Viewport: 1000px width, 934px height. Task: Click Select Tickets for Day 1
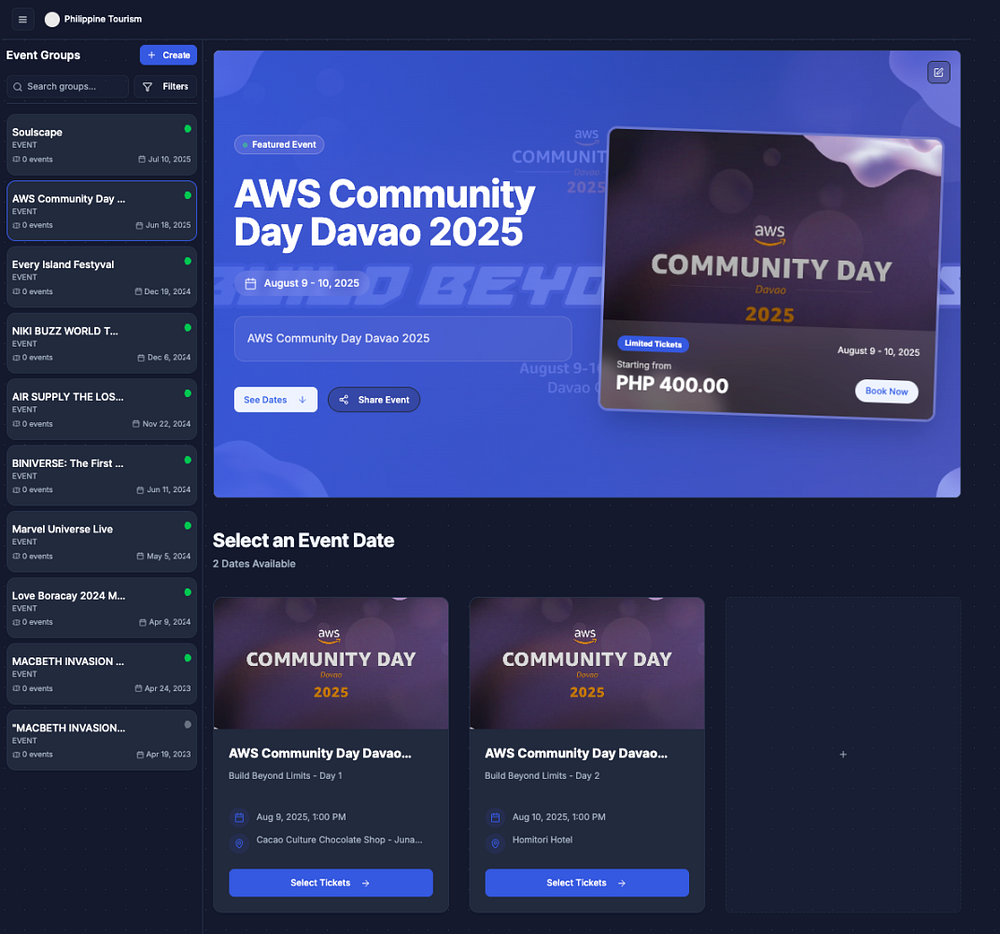click(330, 883)
